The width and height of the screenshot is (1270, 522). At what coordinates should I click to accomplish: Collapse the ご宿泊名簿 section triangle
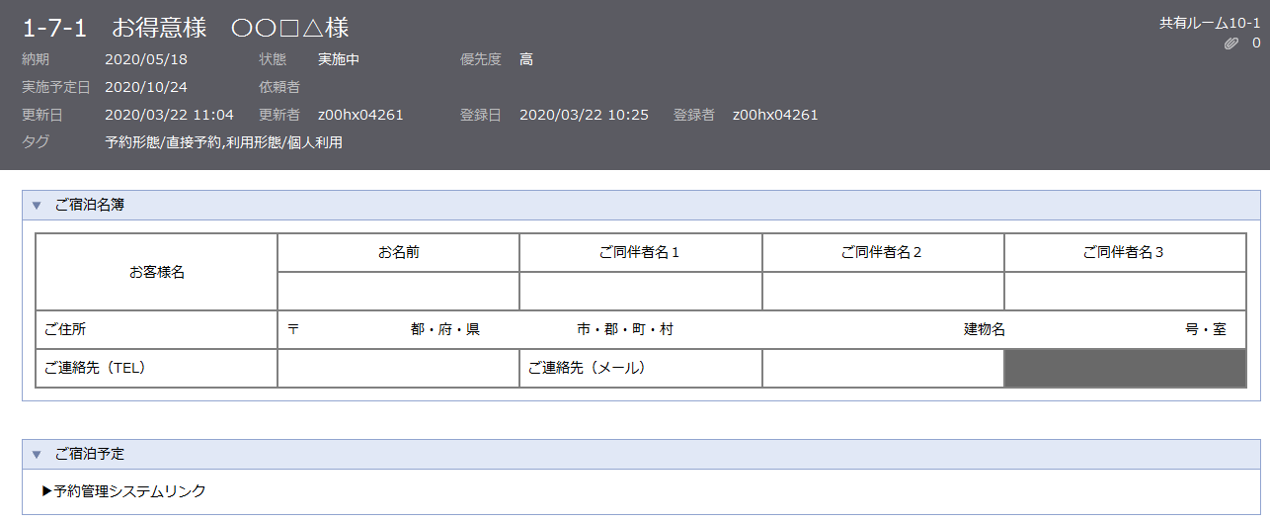tap(36, 205)
